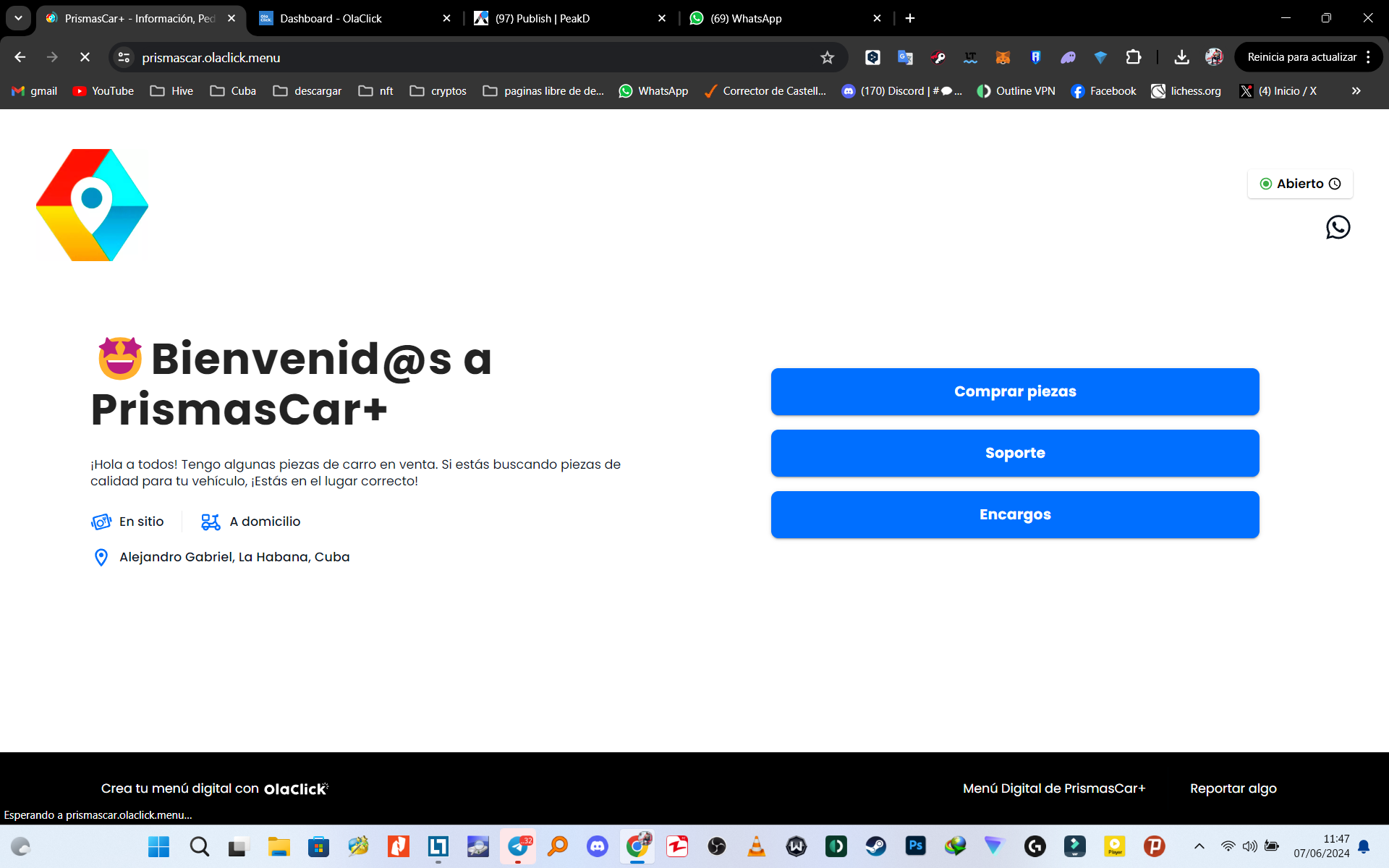This screenshot has width=1389, height=868.
Task: Select the PrismasCar+ browser tab
Action: point(140,18)
